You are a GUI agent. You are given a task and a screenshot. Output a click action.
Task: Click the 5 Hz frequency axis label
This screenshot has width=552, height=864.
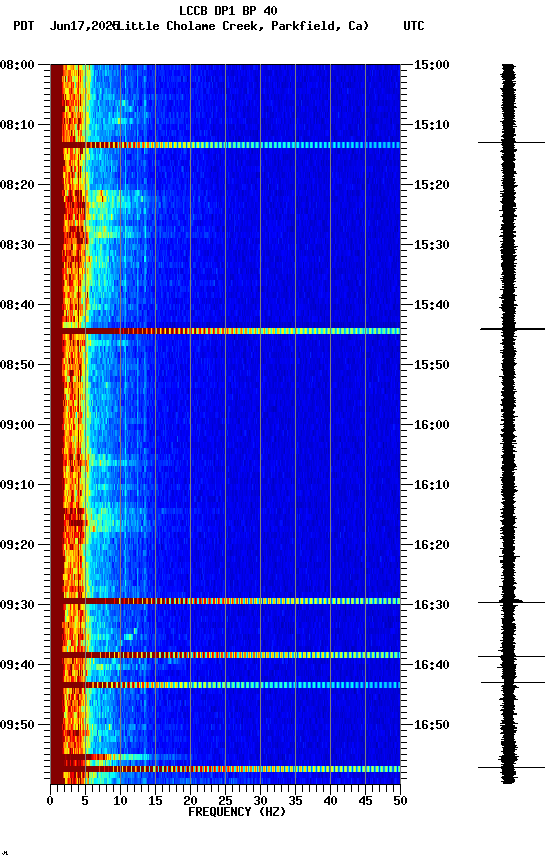85,801
